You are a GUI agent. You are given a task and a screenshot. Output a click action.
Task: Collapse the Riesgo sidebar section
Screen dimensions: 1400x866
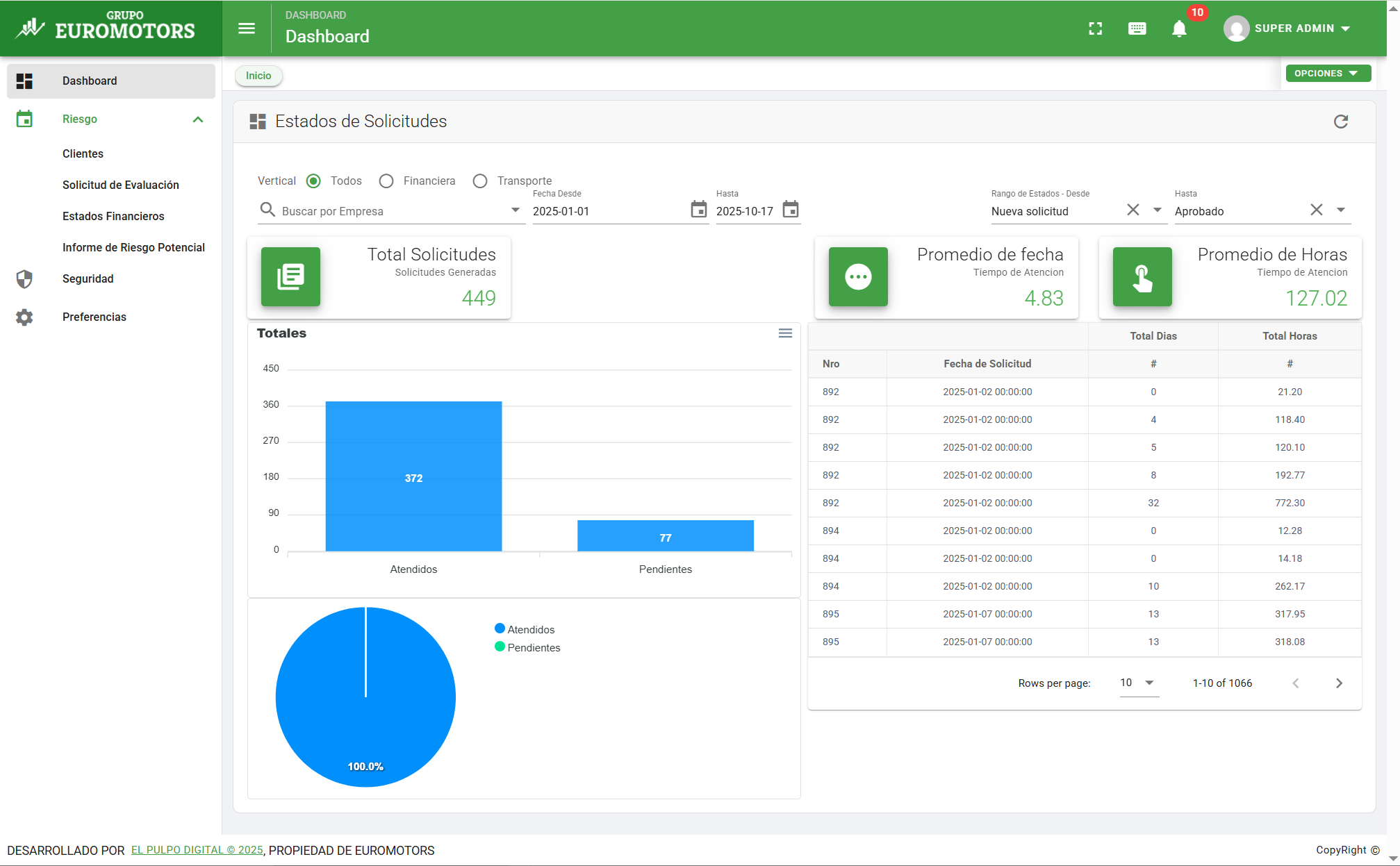(x=198, y=119)
